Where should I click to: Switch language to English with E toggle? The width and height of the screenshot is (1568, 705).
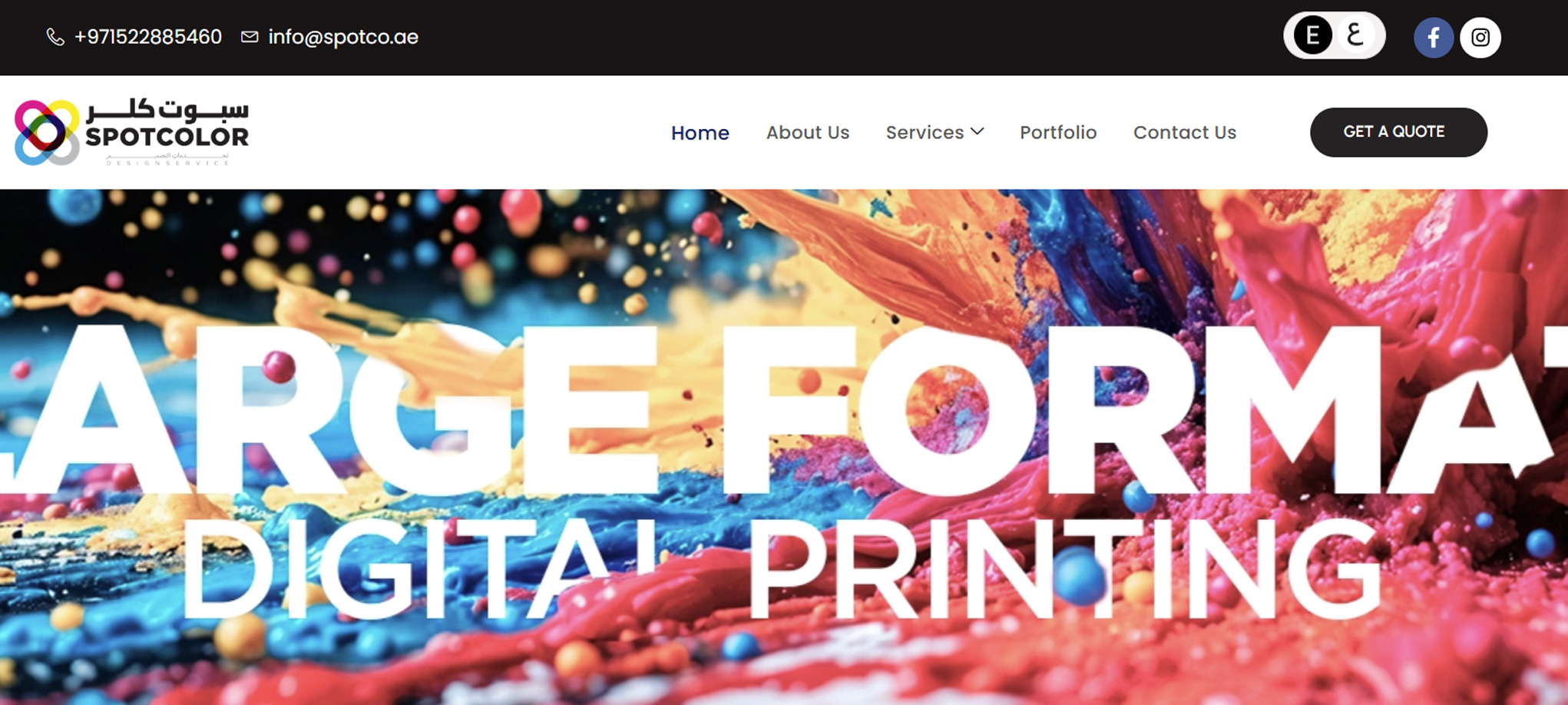[x=1312, y=35]
